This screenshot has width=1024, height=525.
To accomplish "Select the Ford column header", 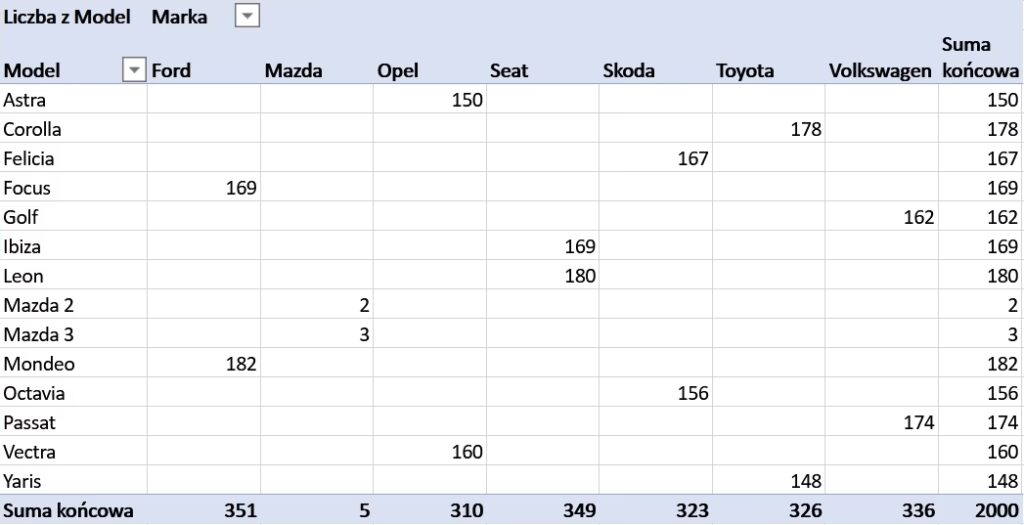I will [x=171, y=70].
